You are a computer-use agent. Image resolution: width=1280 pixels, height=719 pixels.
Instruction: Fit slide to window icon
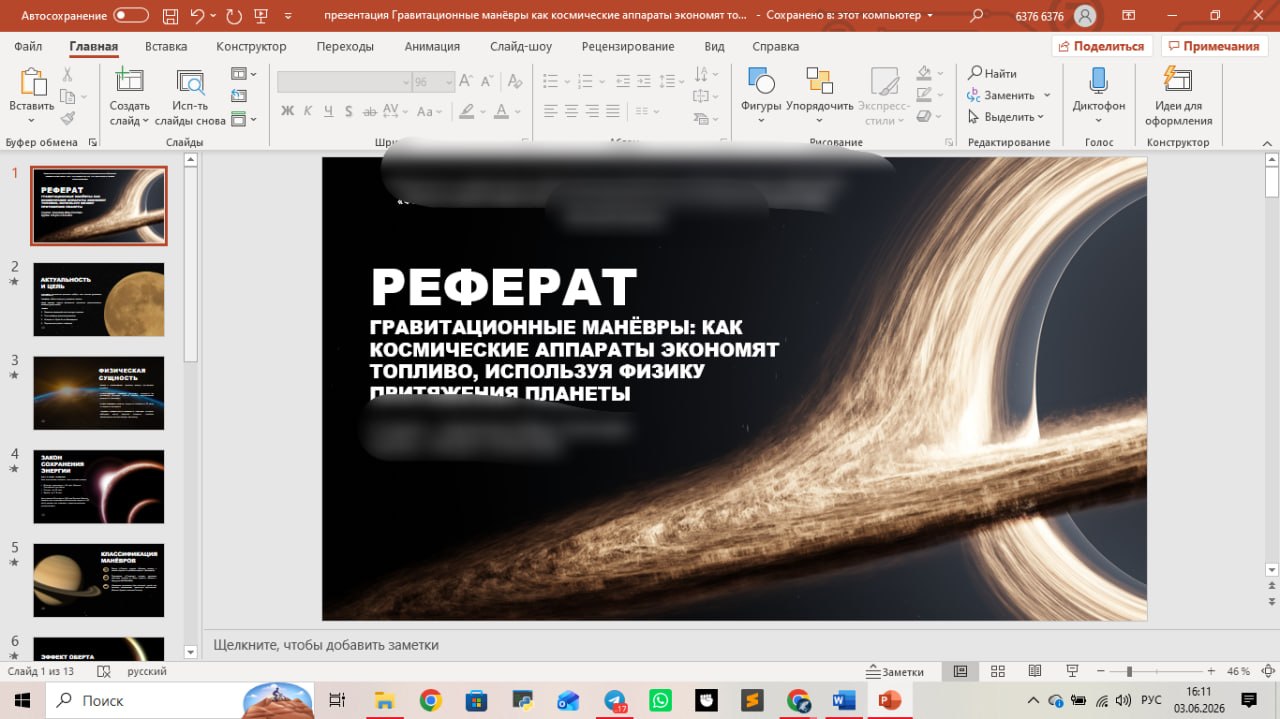[x=1268, y=672]
